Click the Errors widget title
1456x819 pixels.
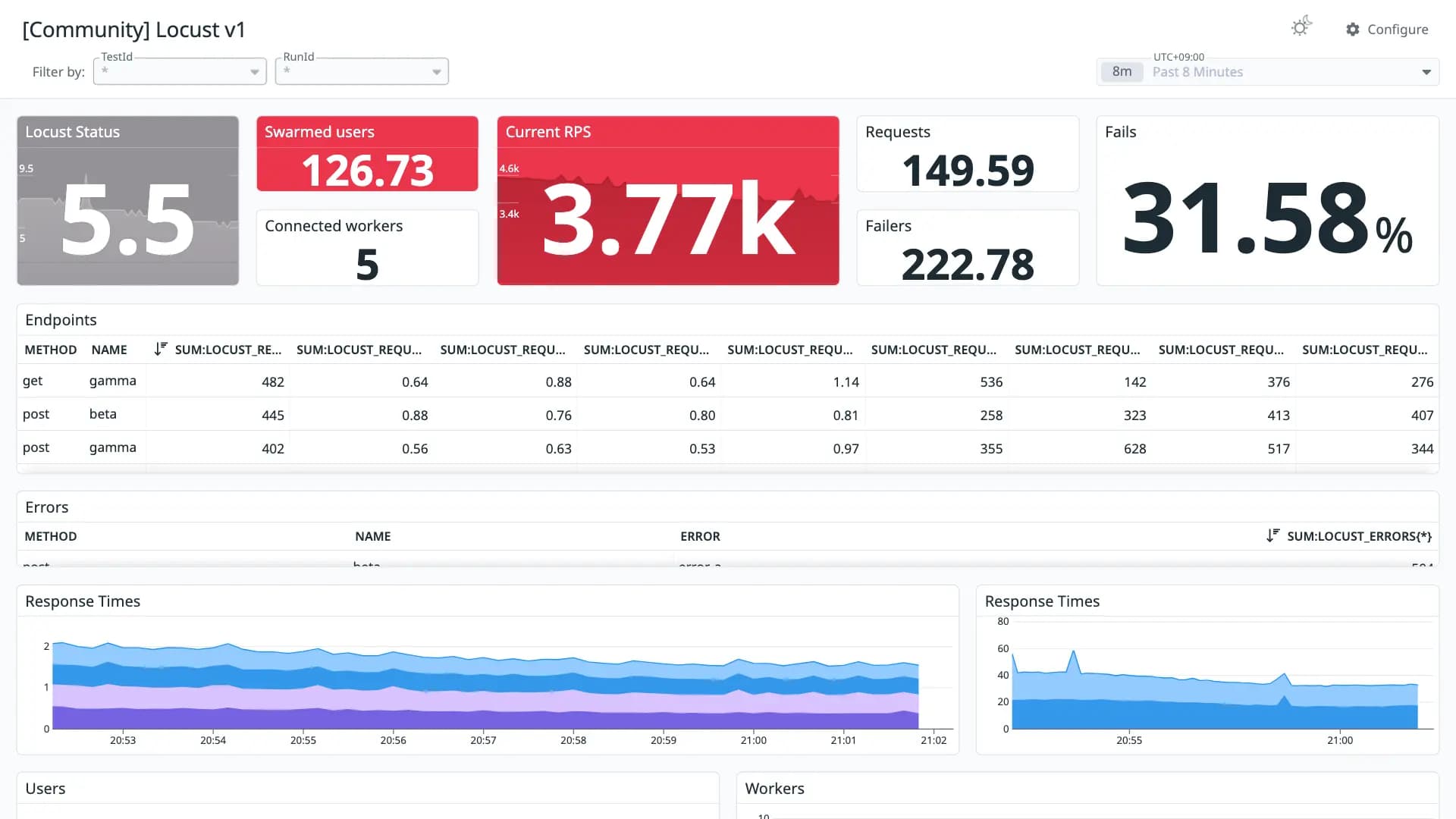coord(46,507)
